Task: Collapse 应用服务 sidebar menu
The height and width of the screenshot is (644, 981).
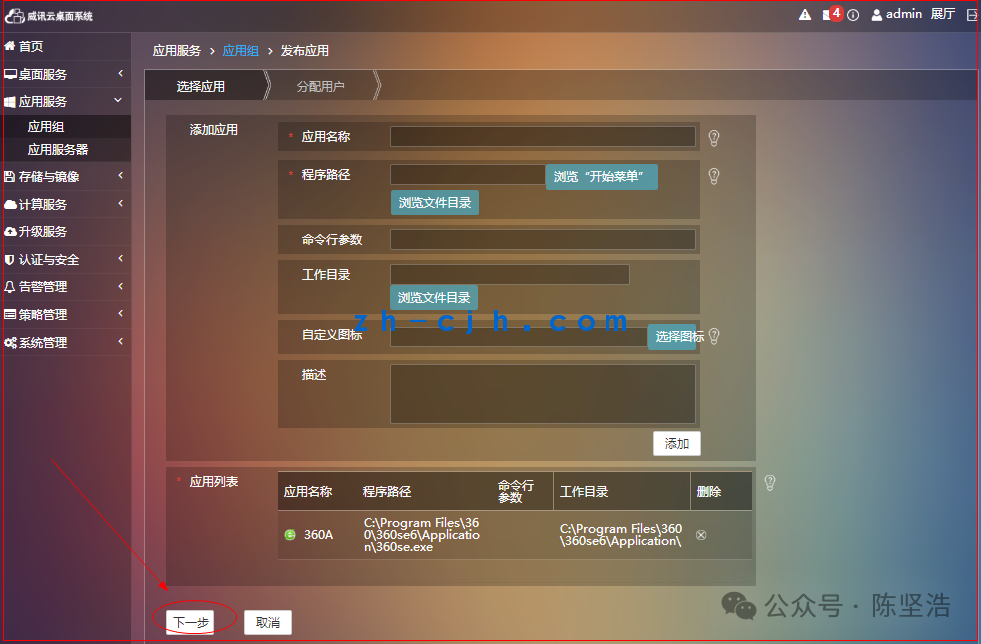Action: [66, 101]
